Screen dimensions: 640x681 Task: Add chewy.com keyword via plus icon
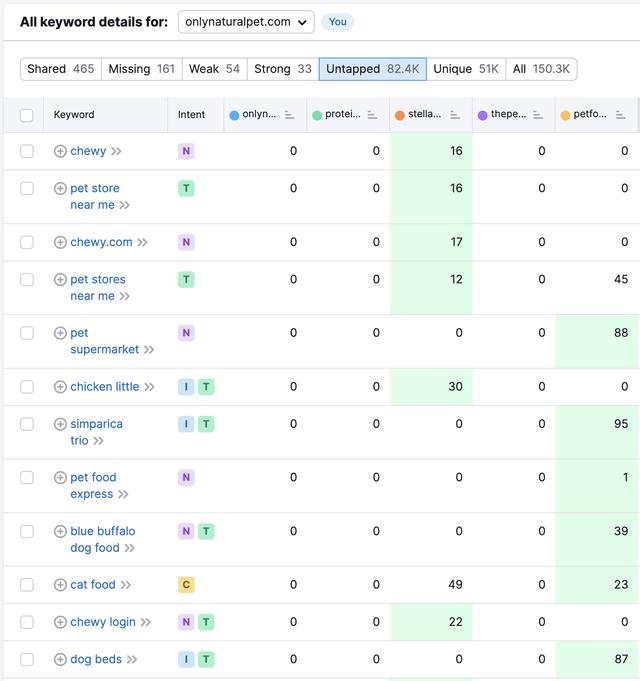click(60, 242)
